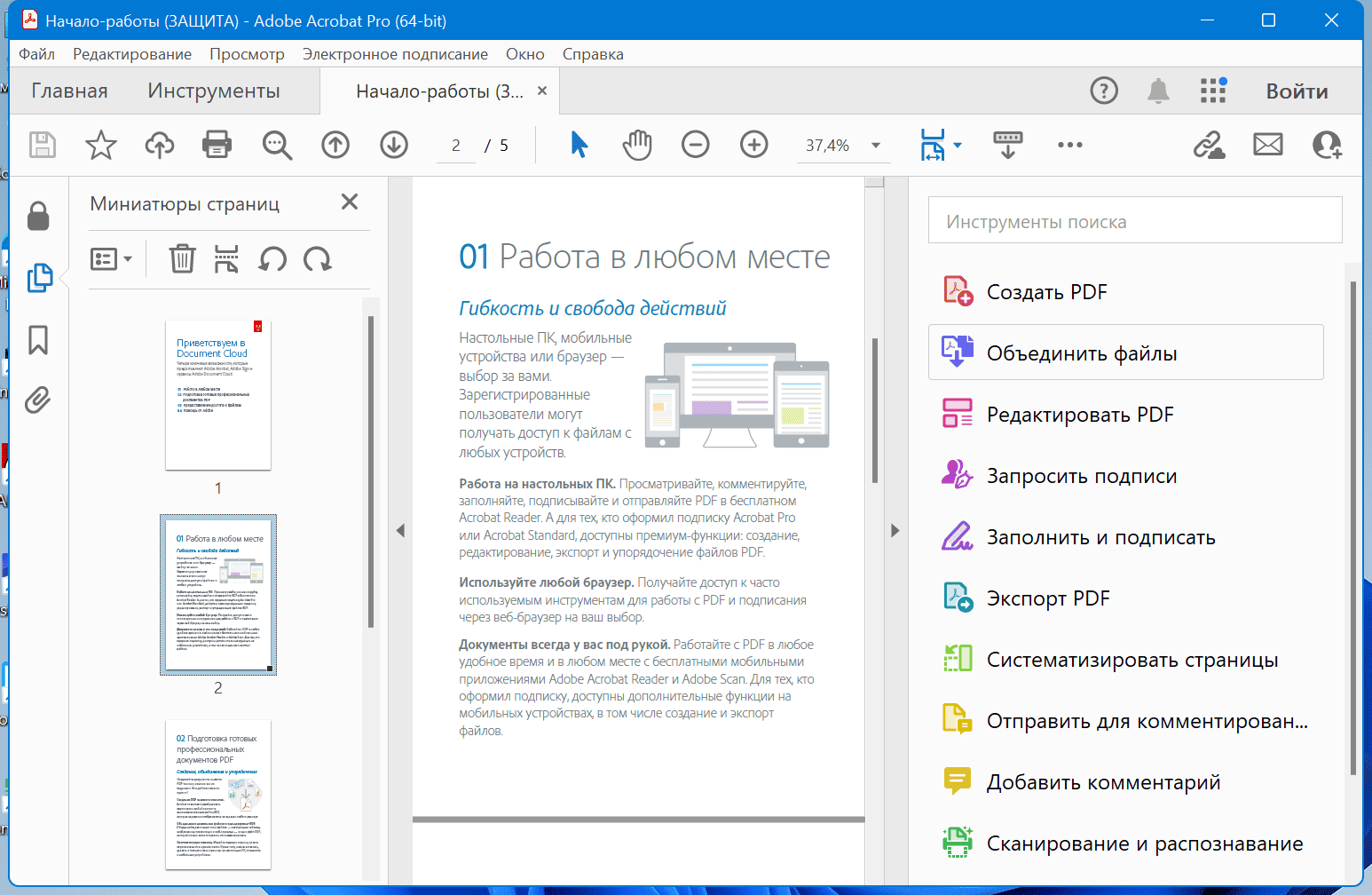This screenshot has width=1372, height=895.
Task: Open the Создать PDF tool
Action: (x=1126, y=291)
